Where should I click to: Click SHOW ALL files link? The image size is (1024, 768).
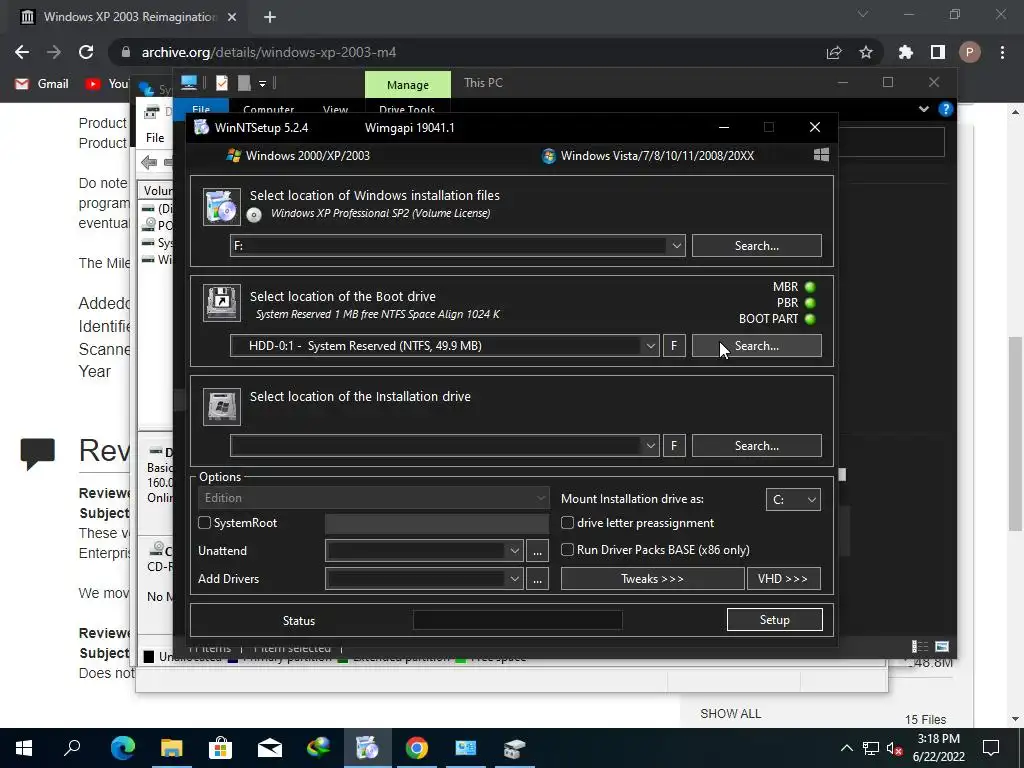730,713
